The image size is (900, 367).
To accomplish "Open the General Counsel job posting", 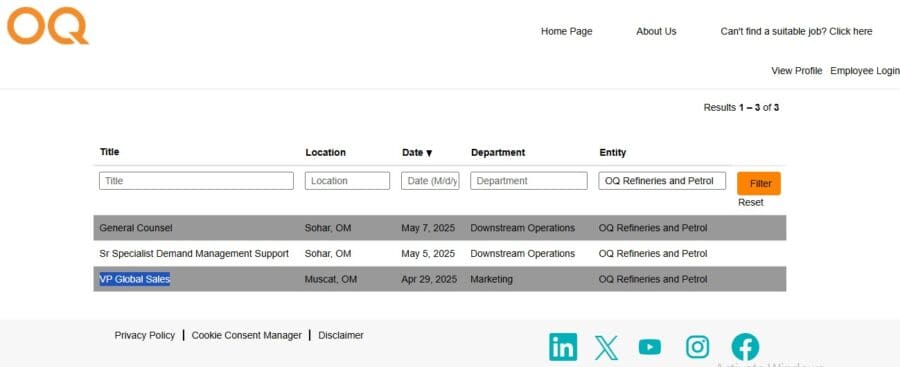I will click(136, 228).
